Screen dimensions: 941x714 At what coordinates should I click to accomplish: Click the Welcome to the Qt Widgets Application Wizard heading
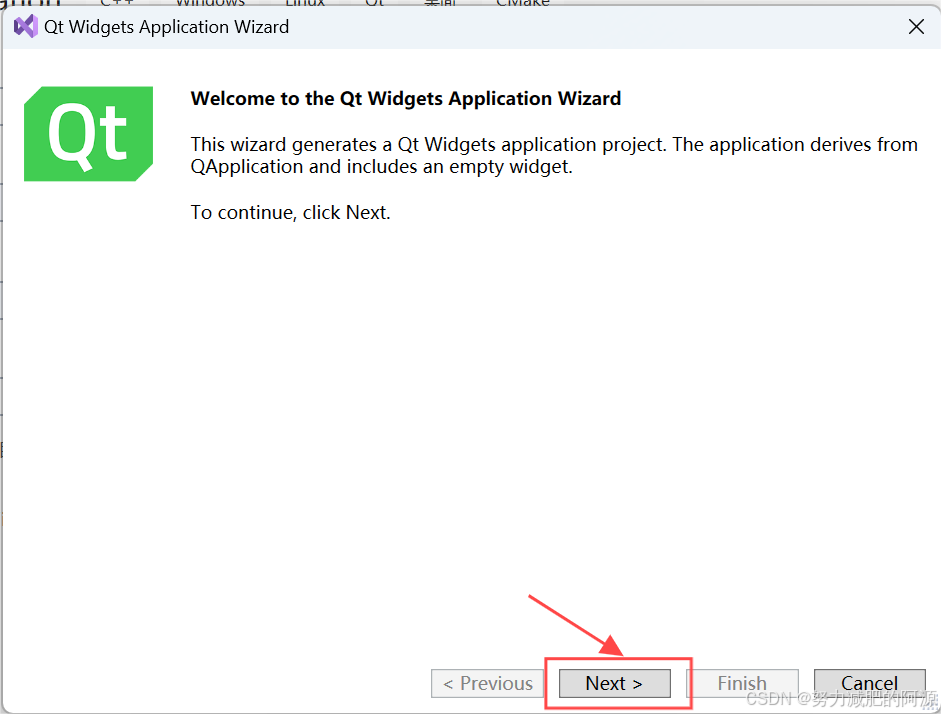[x=406, y=98]
